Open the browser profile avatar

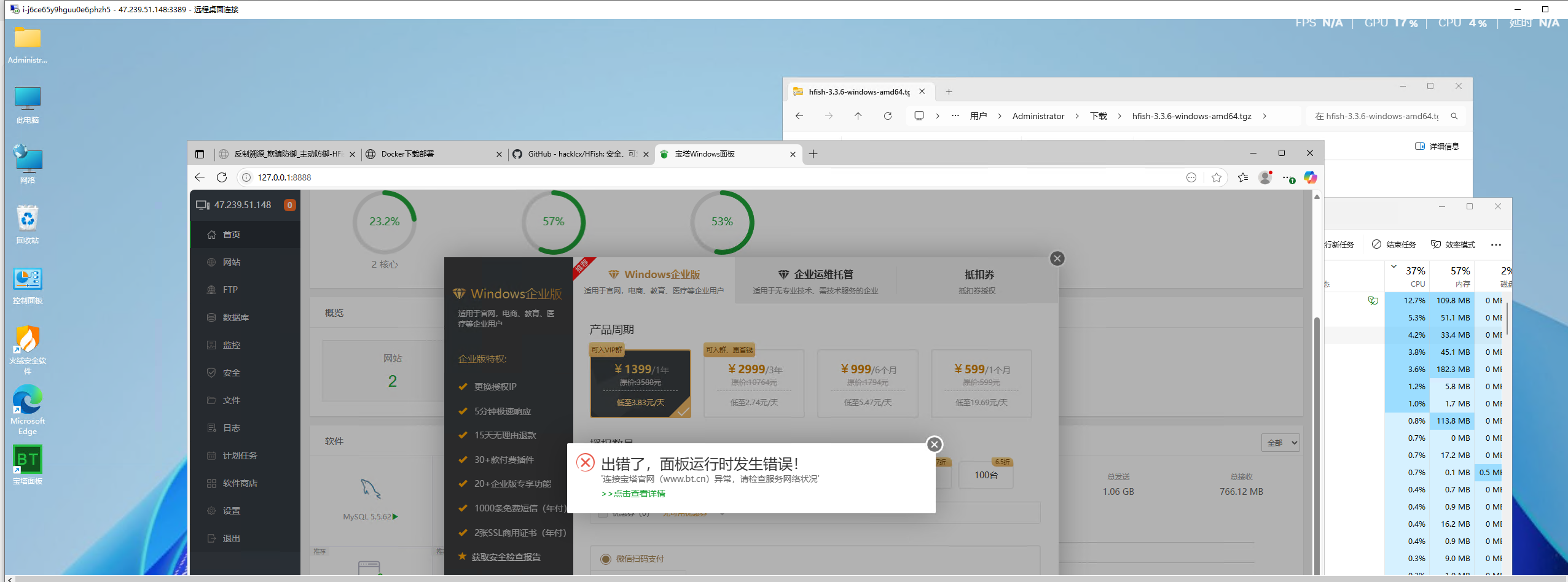pyautogui.click(x=1265, y=177)
